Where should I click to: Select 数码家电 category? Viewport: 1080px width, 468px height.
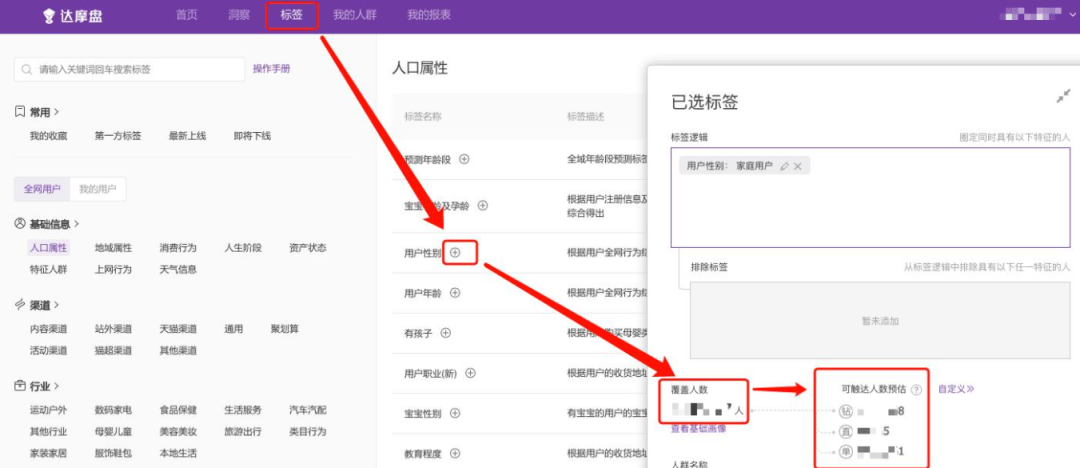coord(113,411)
